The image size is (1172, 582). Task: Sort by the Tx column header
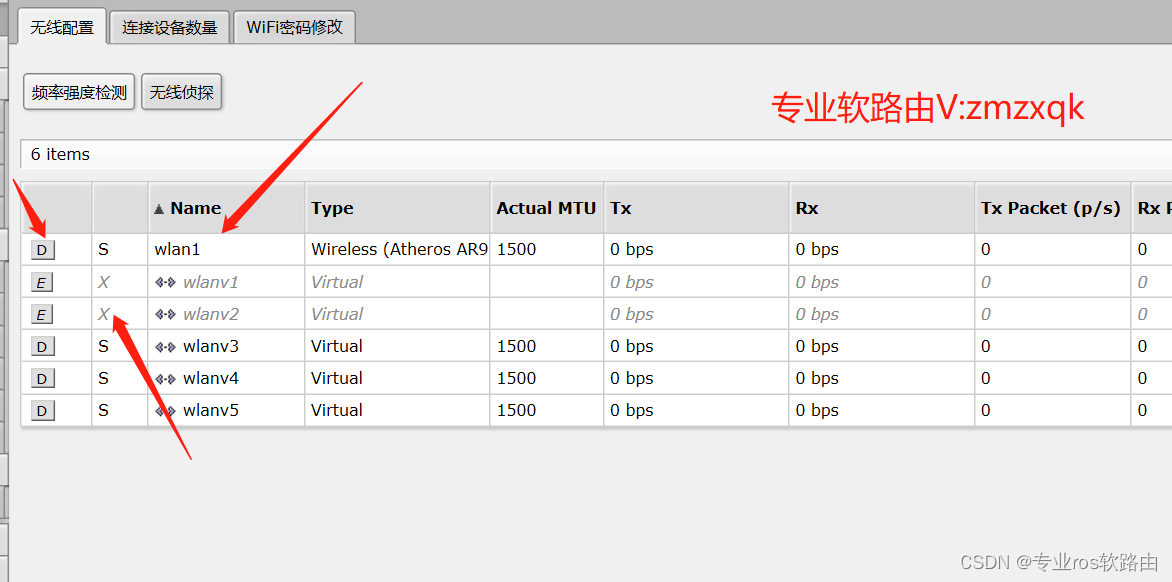coord(696,208)
